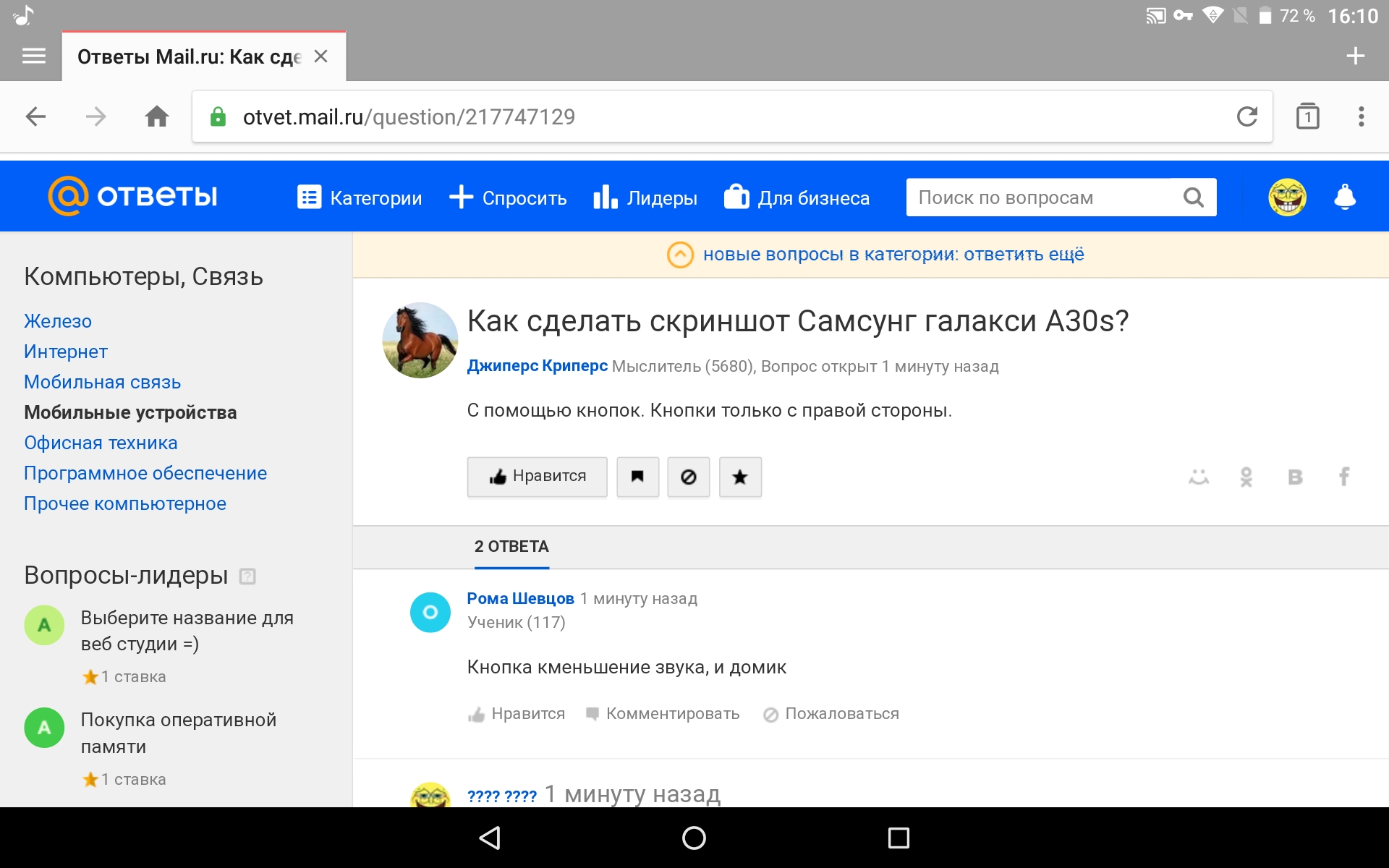This screenshot has height=868, width=1389.
Task: Open Рома Шевцов avatar
Action: pyautogui.click(x=430, y=612)
